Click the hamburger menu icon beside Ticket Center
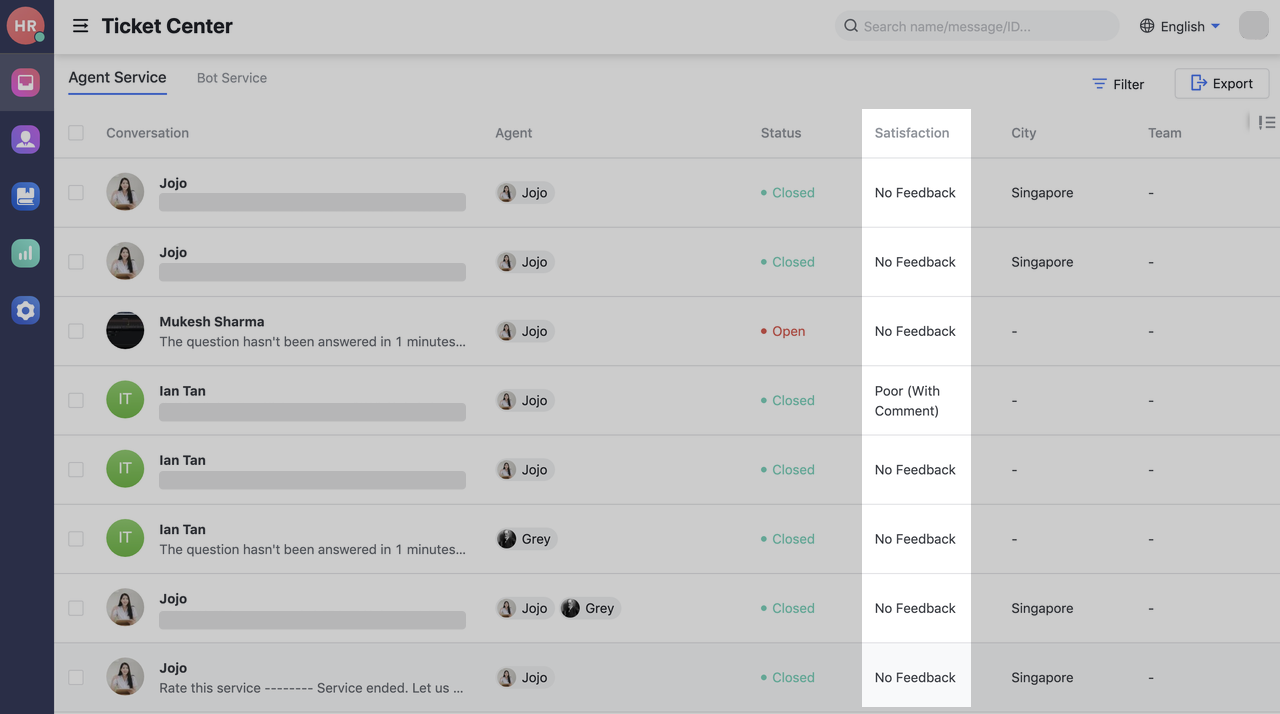The image size is (1280, 714). click(80, 26)
